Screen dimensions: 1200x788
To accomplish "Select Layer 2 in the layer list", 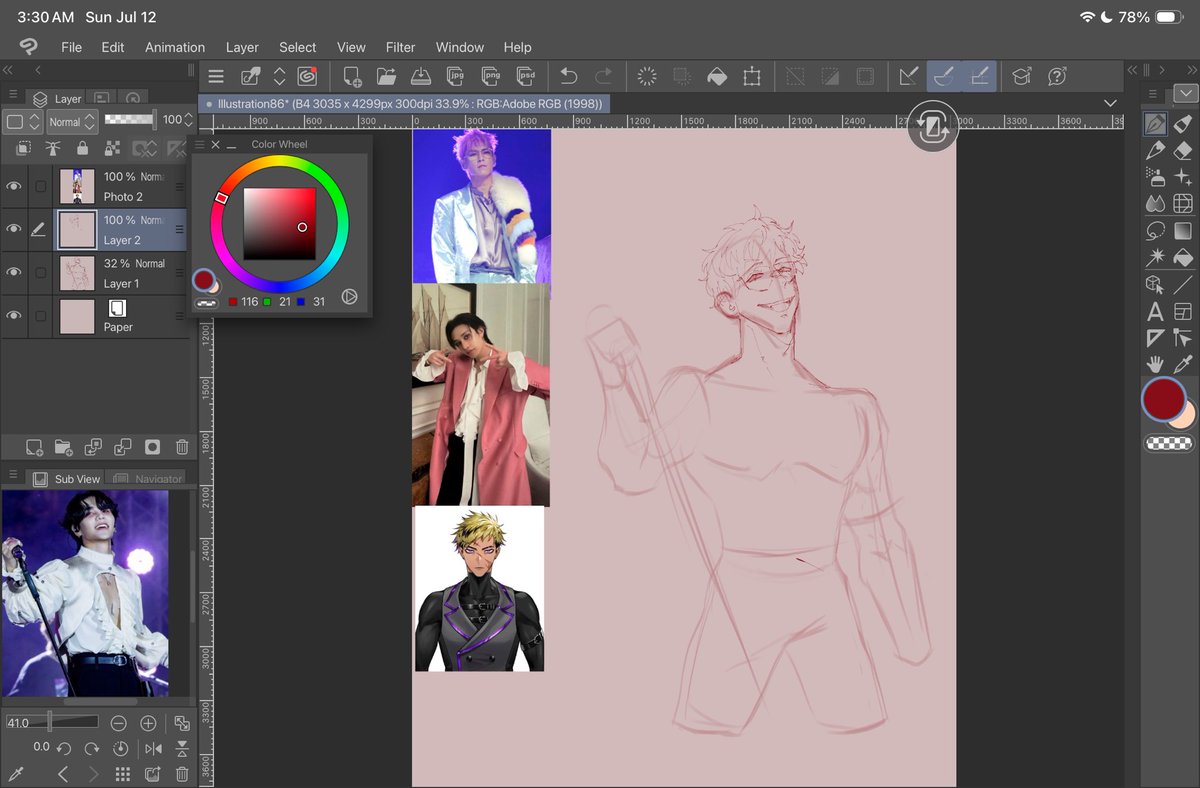I will point(120,229).
